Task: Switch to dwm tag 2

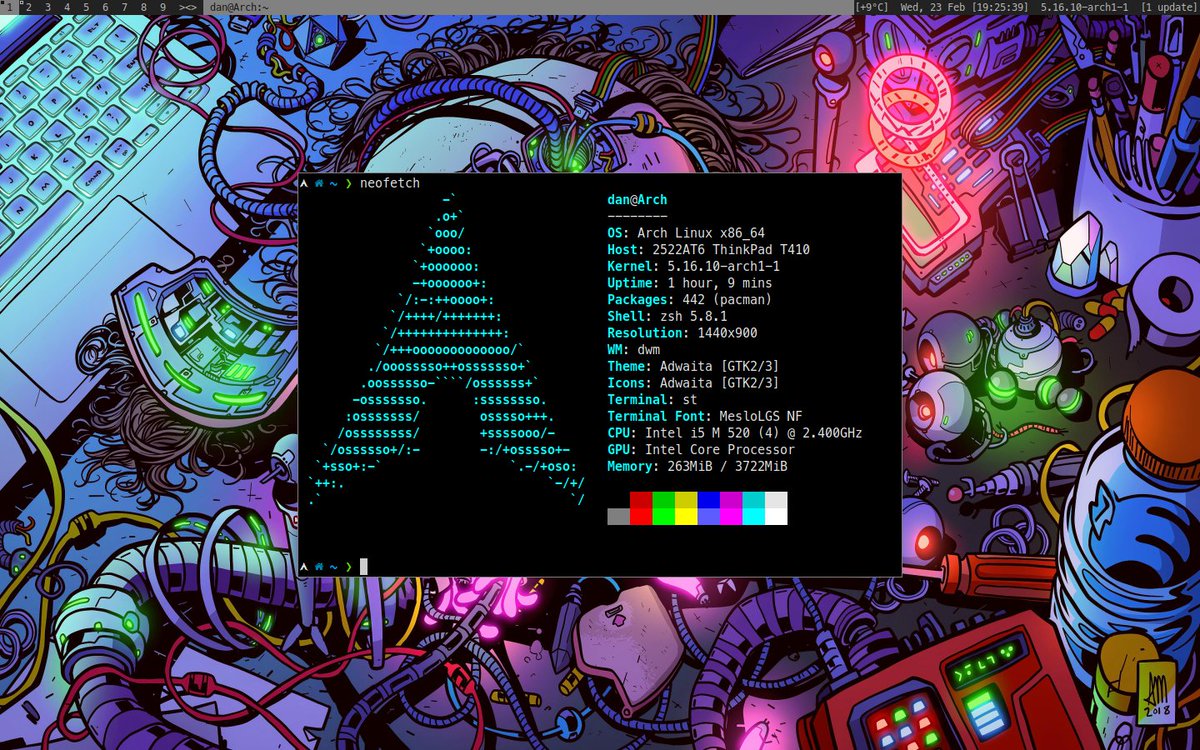Action: pos(27,7)
